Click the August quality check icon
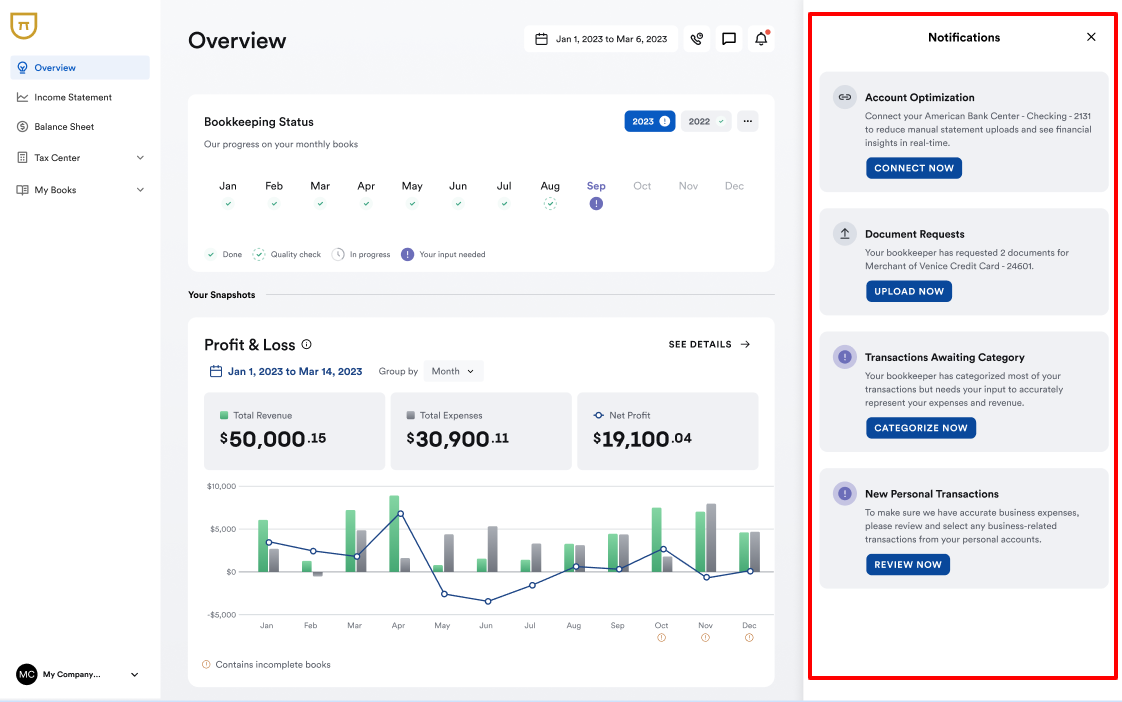 (x=550, y=204)
